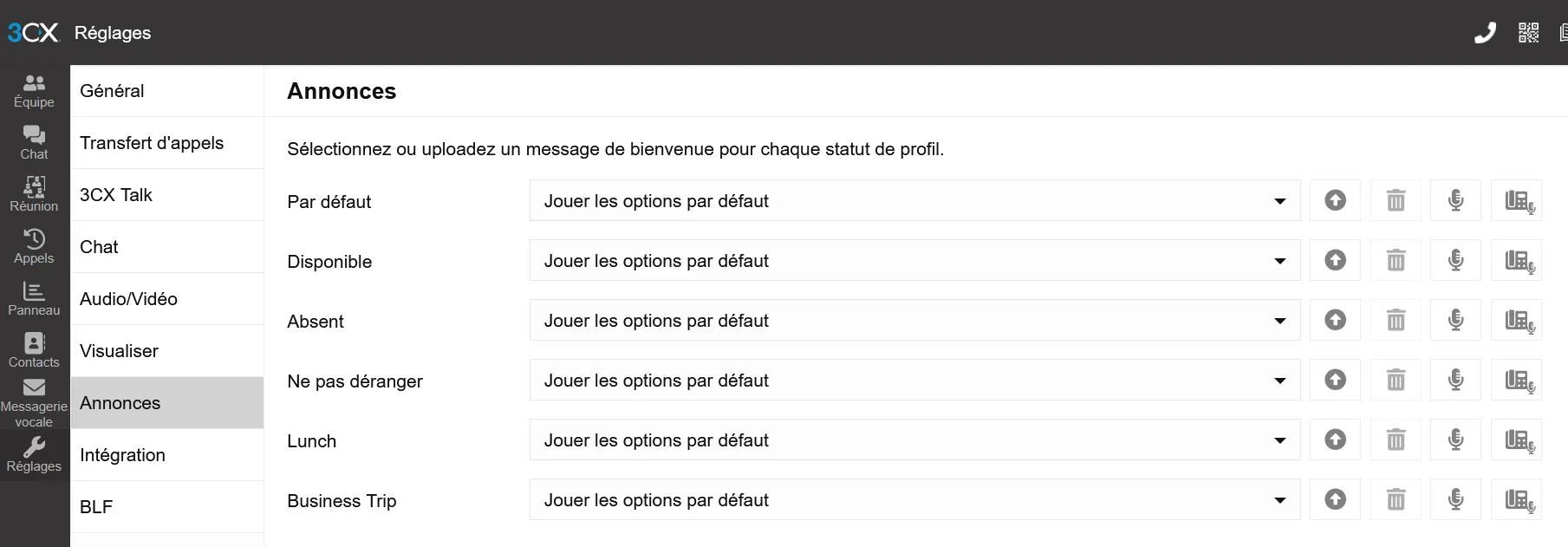Click the QR code icon in header
The height and width of the screenshot is (547, 1568).
[x=1528, y=33]
